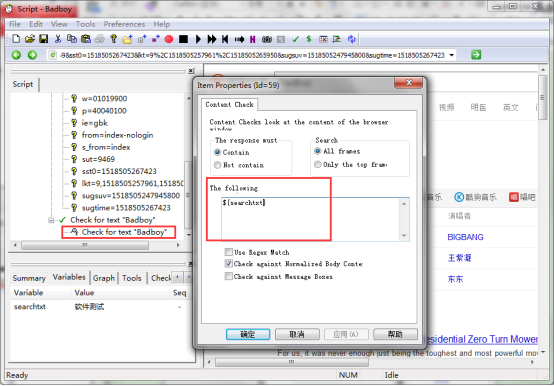Screen dimensions: 554x386
Task: Select the sugtime=1518505267423 parameter
Action: click(x=126, y=208)
